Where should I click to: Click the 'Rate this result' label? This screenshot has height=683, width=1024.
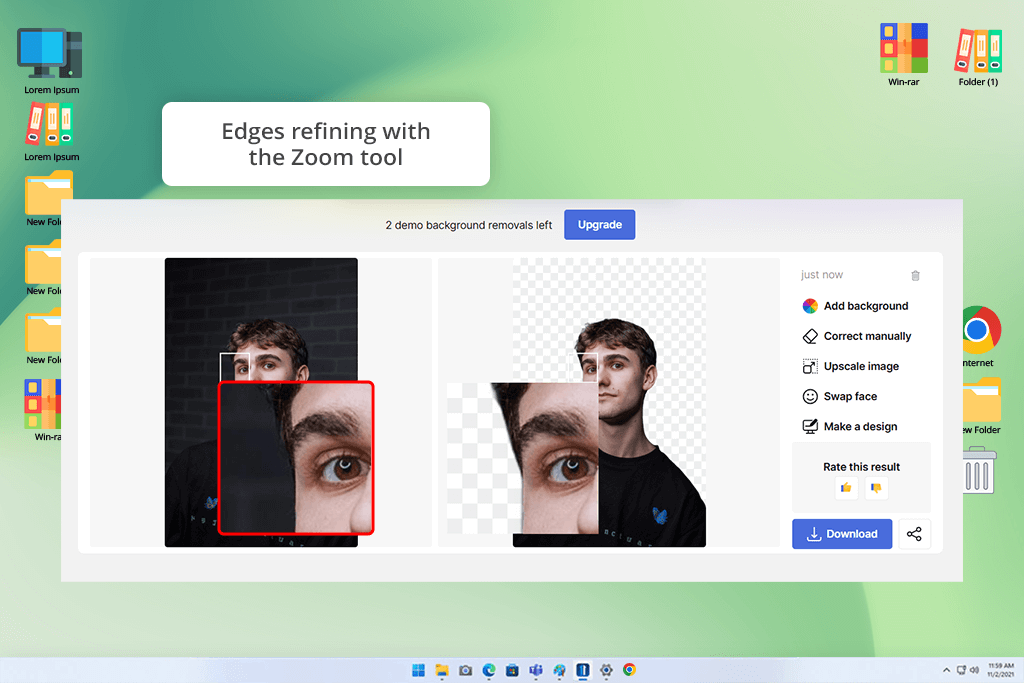click(x=861, y=467)
